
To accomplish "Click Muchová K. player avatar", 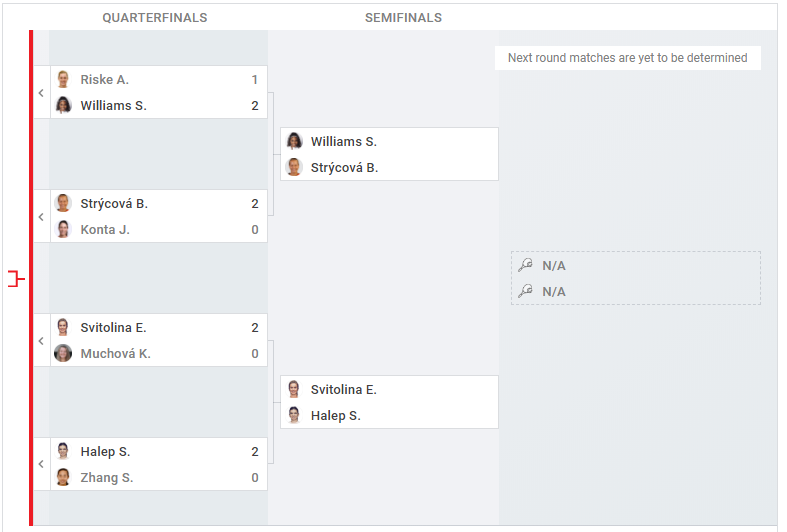I will point(63,353).
